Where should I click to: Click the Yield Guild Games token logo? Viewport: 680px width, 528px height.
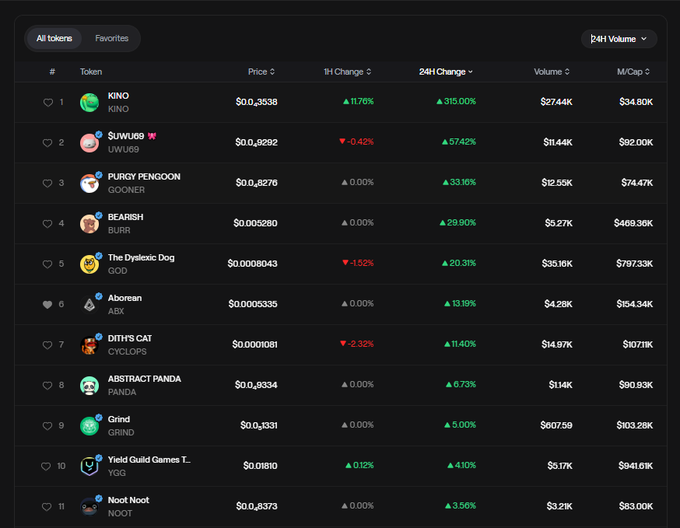click(89, 466)
